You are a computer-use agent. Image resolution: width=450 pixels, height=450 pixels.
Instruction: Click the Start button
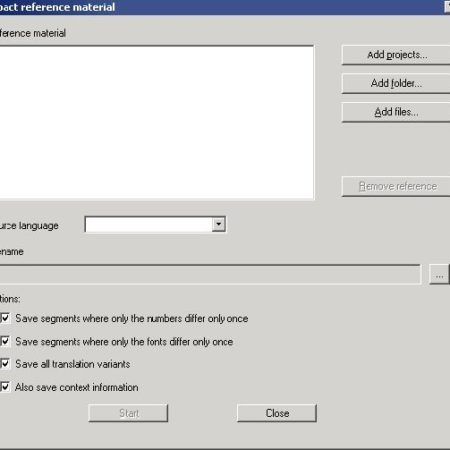[128, 413]
